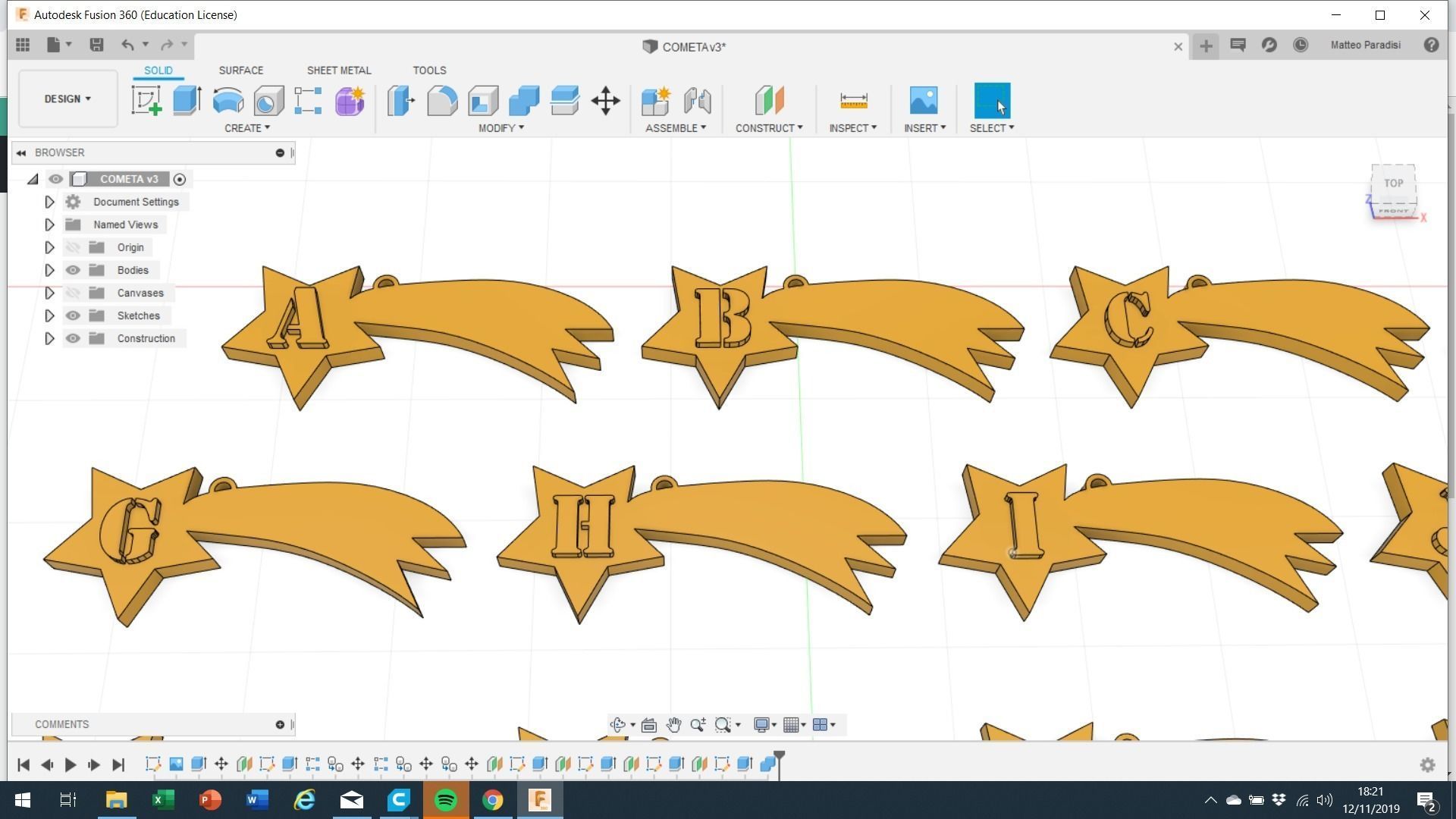Select the Revolve tool icon
This screenshot has width=1456, height=819.
[227, 100]
